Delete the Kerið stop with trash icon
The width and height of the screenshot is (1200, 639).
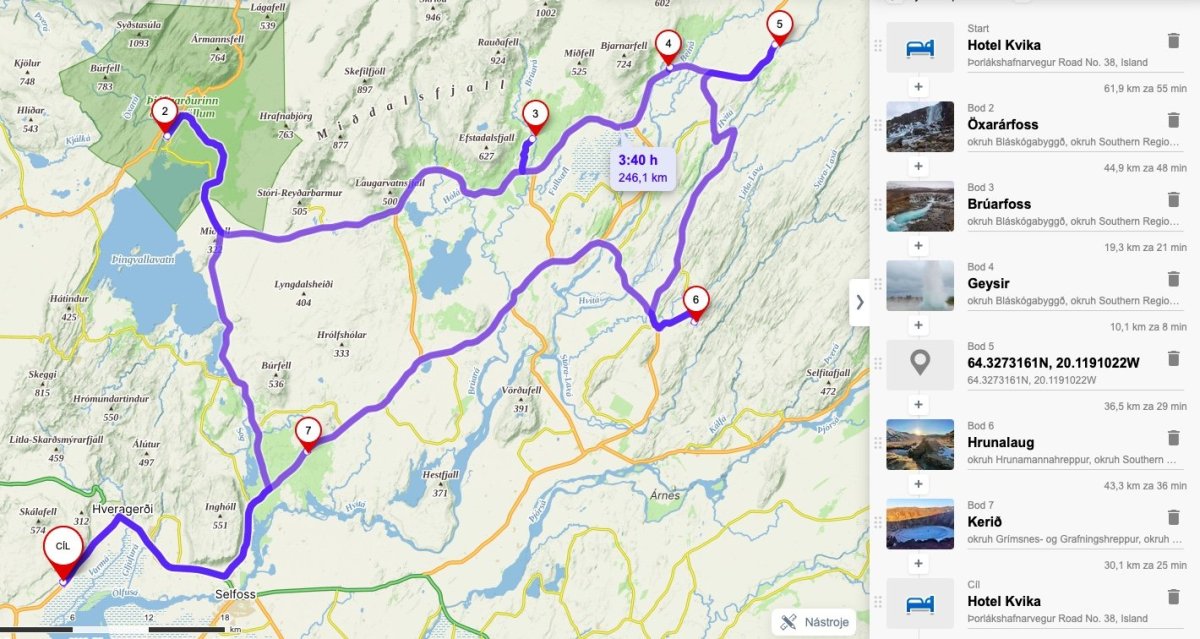coord(1174,517)
